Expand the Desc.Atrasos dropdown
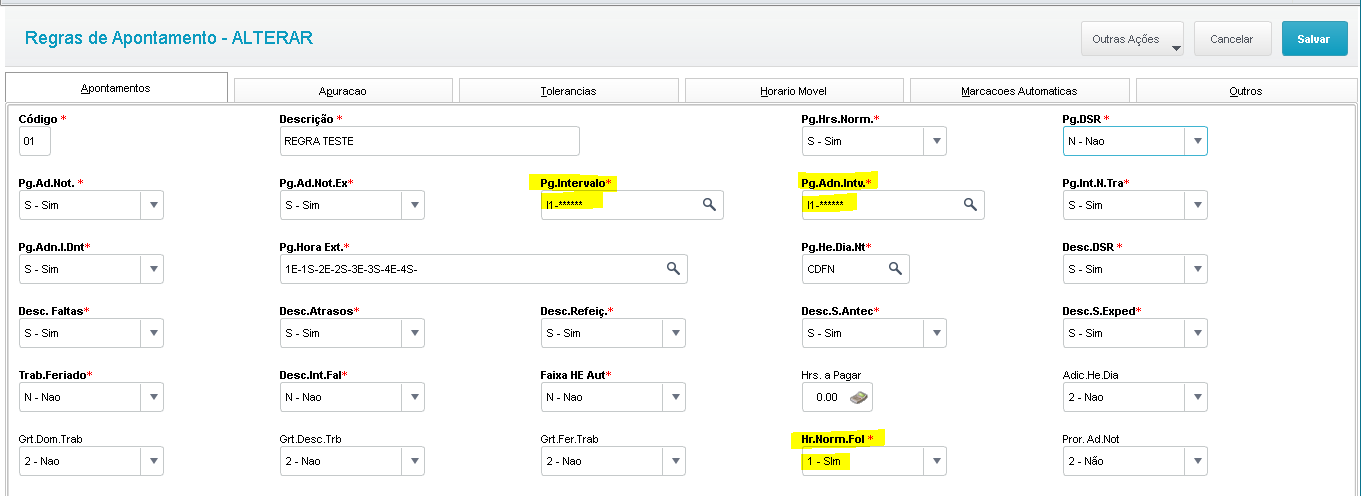Image resolution: width=1361 pixels, height=496 pixels. coord(413,333)
